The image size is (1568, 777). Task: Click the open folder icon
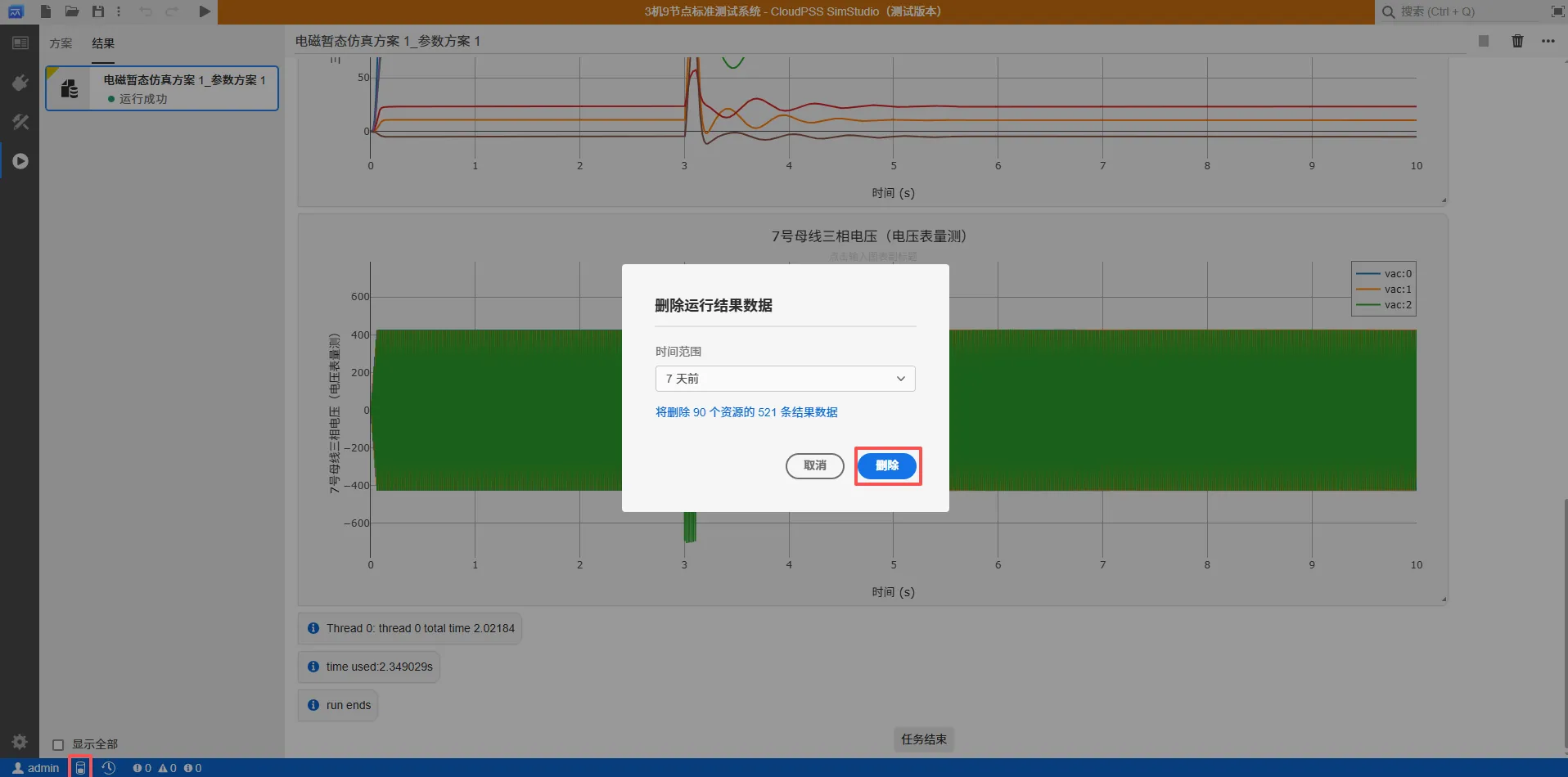(72, 11)
